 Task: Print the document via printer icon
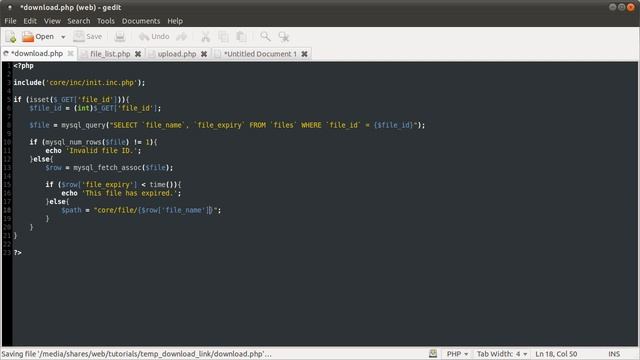pos(120,37)
